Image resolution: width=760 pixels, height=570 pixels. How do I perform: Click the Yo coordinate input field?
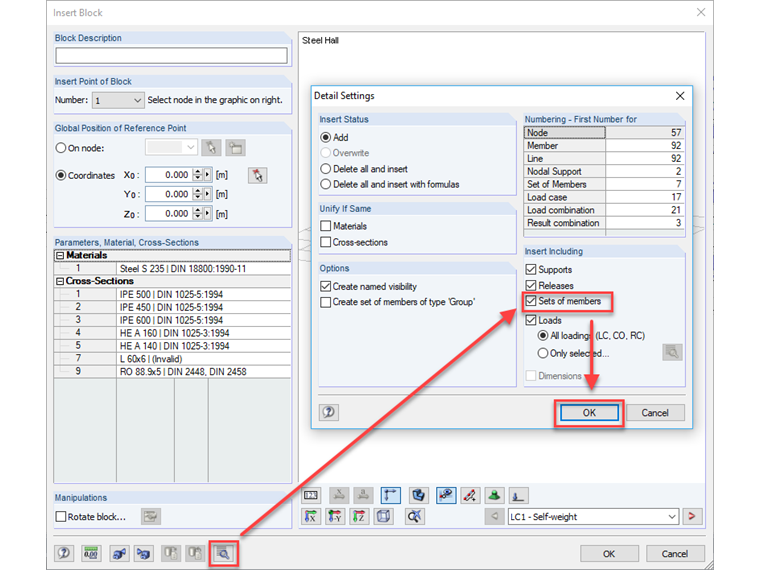click(x=169, y=194)
